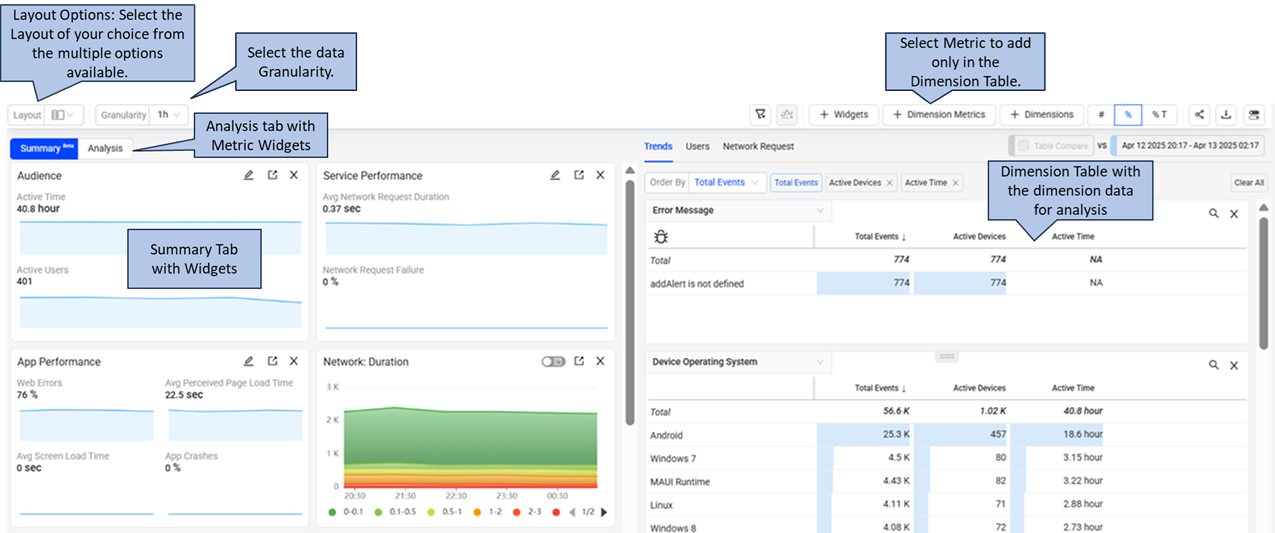Open the Layout dropdown
This screenshot has width=1275, height=533.
click(64, 115)
